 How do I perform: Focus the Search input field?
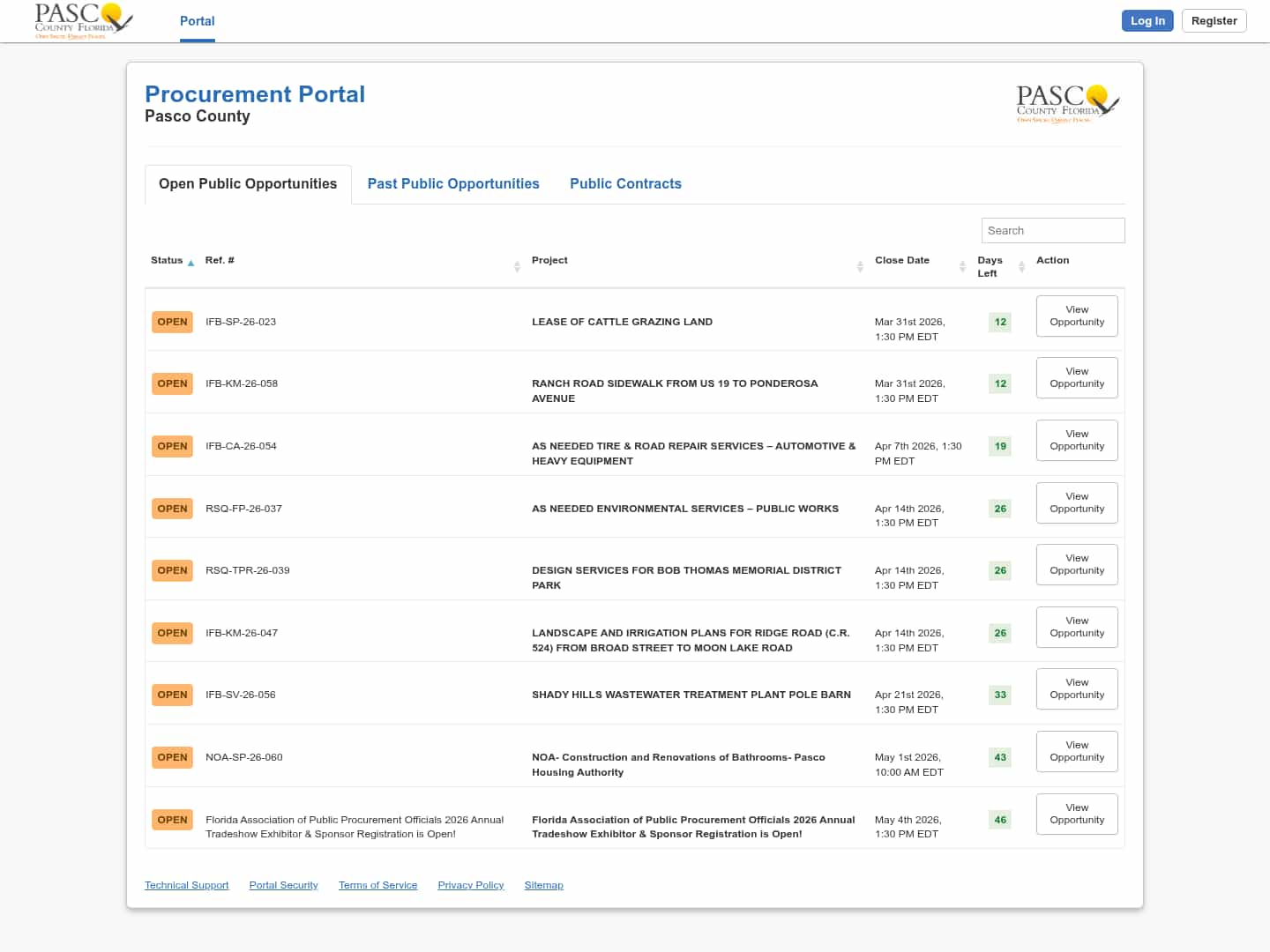click(1052, 230)
